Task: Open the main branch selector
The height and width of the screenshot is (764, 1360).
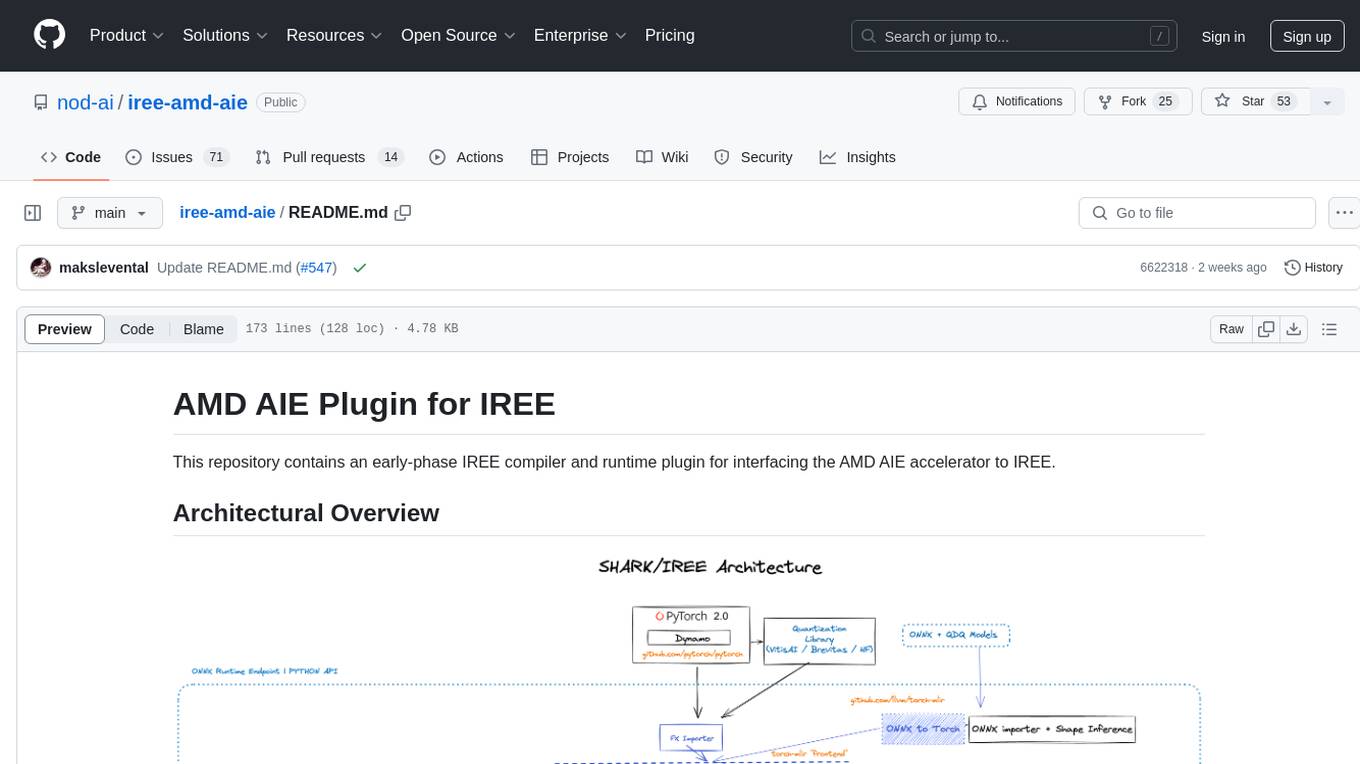Action: [x=109, y=213]
